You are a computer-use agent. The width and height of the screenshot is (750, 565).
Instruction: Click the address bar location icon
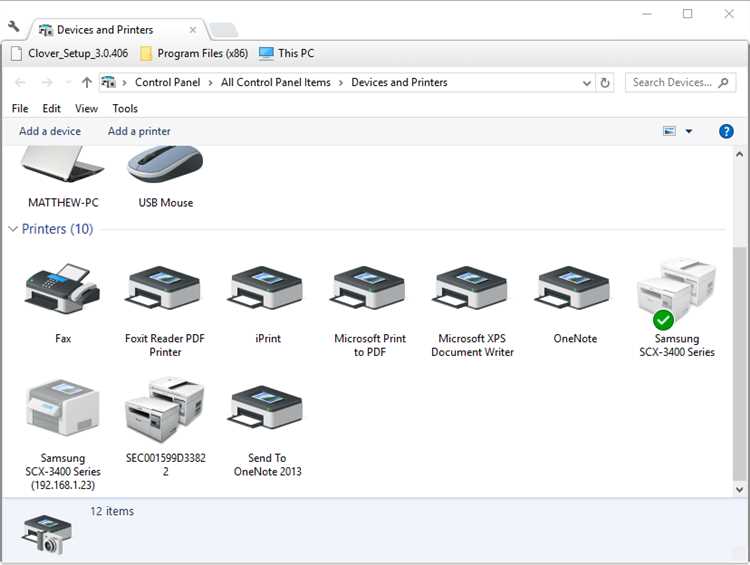click(x=109, y=82)
